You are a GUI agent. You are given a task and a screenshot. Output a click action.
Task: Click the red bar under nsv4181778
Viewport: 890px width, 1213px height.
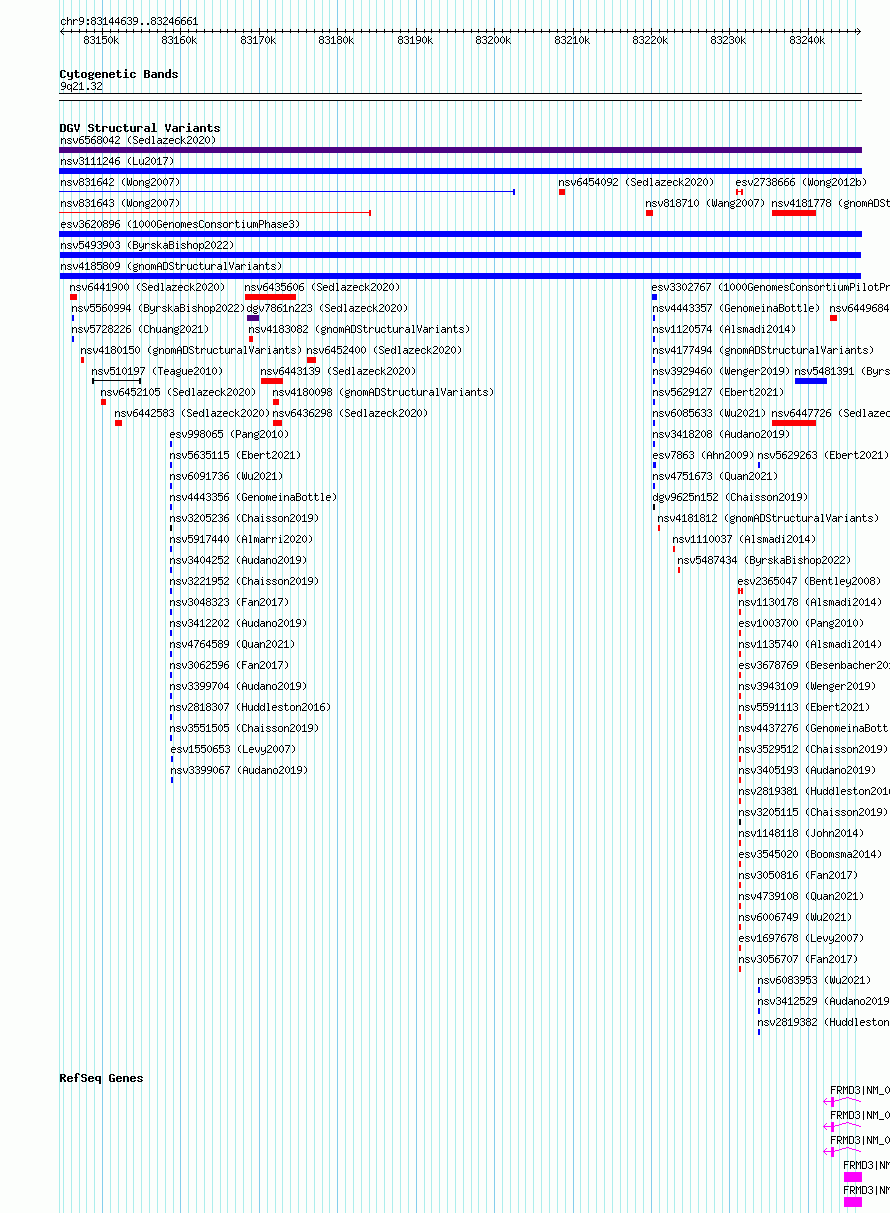[x=794, y=213]
